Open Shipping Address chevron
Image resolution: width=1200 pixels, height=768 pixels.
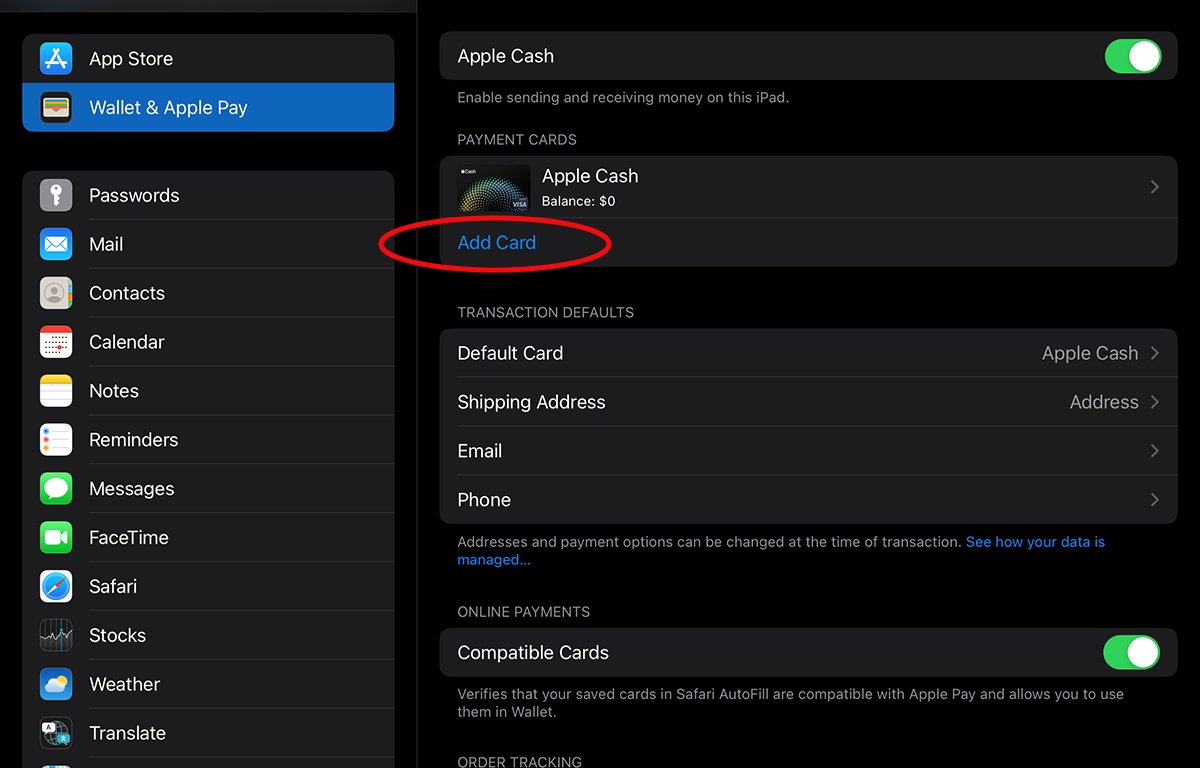[1155, 402]
